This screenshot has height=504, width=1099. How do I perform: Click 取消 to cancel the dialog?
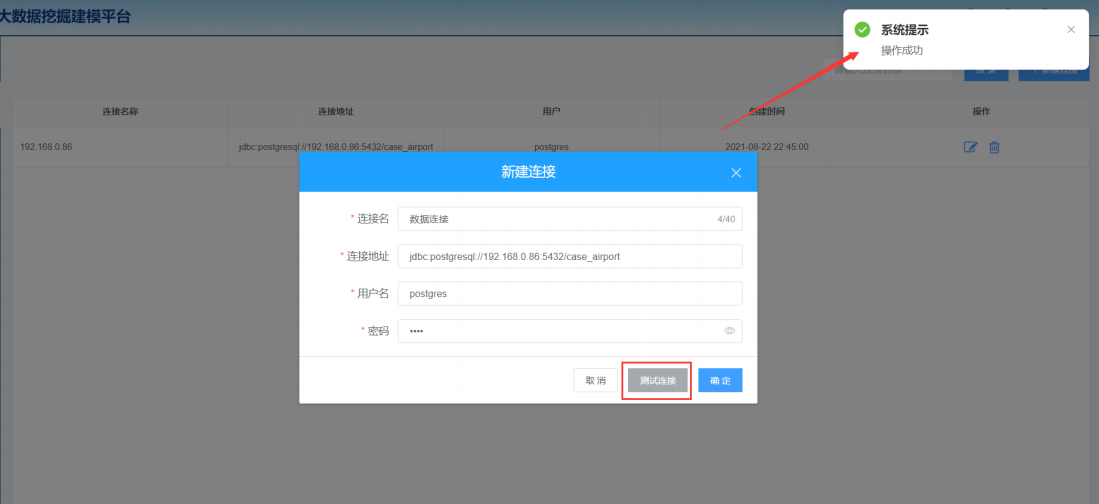(596, 381)
